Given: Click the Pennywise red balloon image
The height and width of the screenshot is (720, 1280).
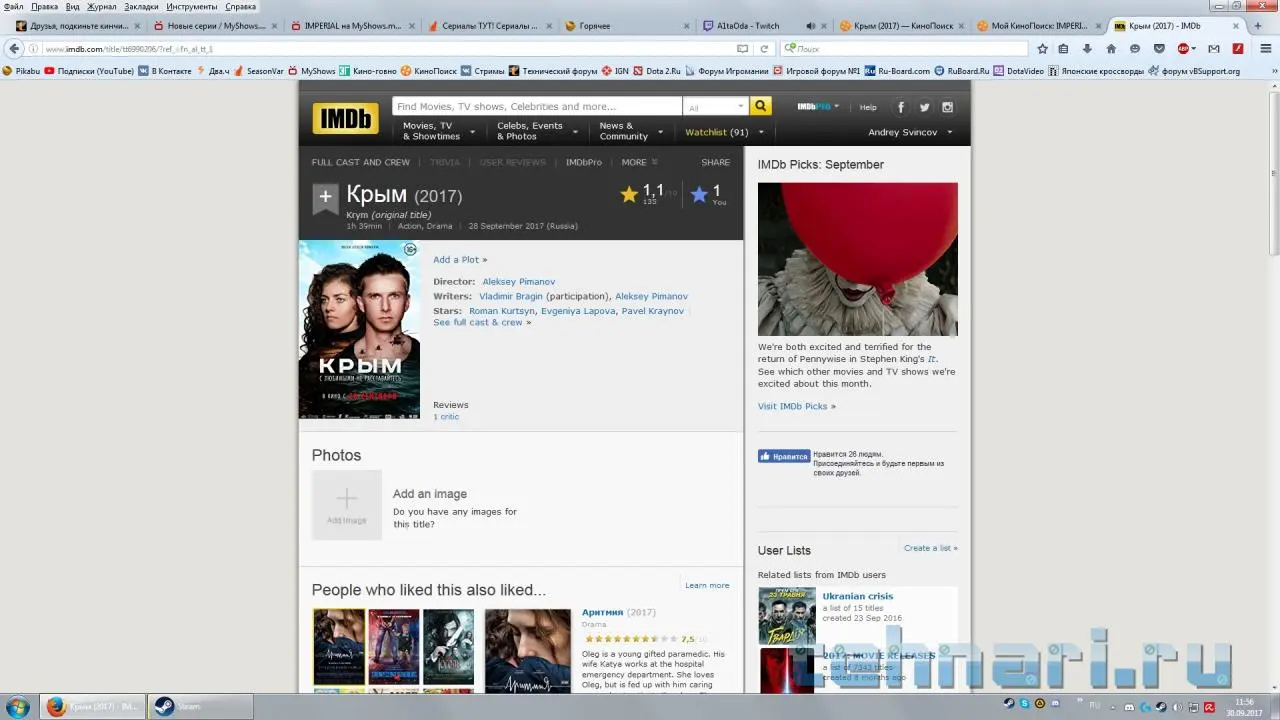Looking at the screenshot, I should (x=858, y=259).
